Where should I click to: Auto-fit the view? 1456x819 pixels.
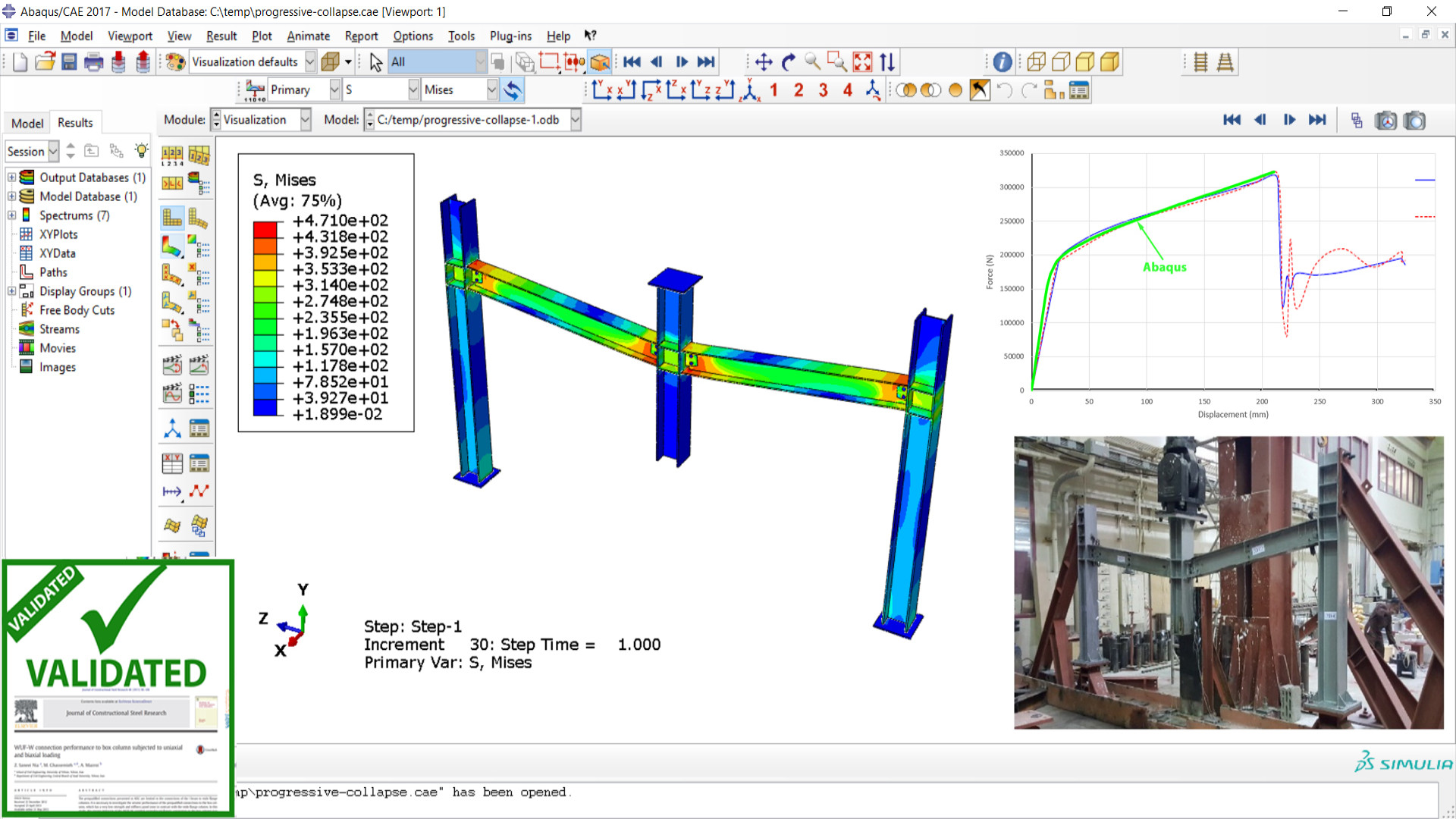(x=862, y=62)
